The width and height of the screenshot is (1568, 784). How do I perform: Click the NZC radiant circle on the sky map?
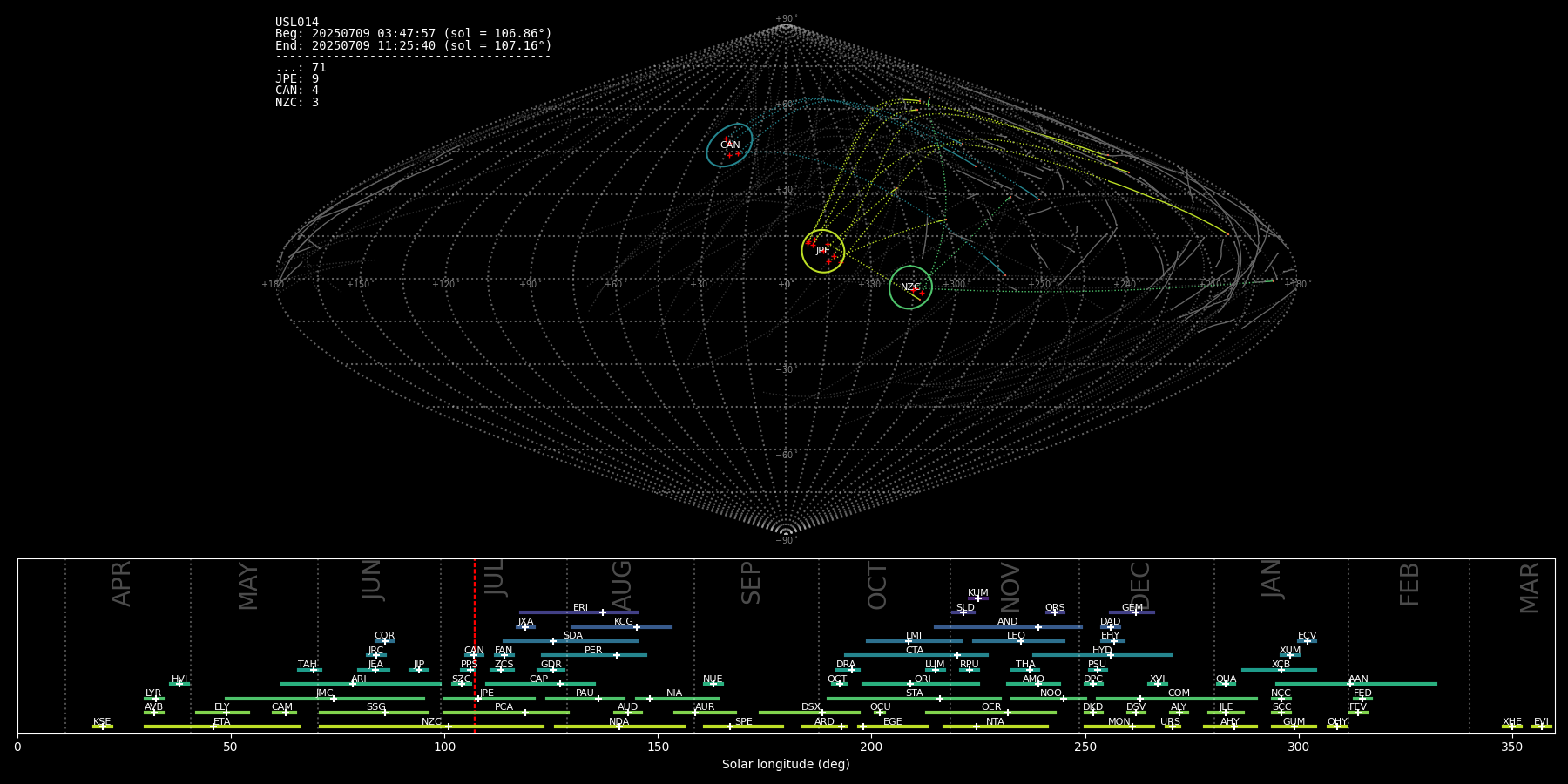(x=910, y=287)
